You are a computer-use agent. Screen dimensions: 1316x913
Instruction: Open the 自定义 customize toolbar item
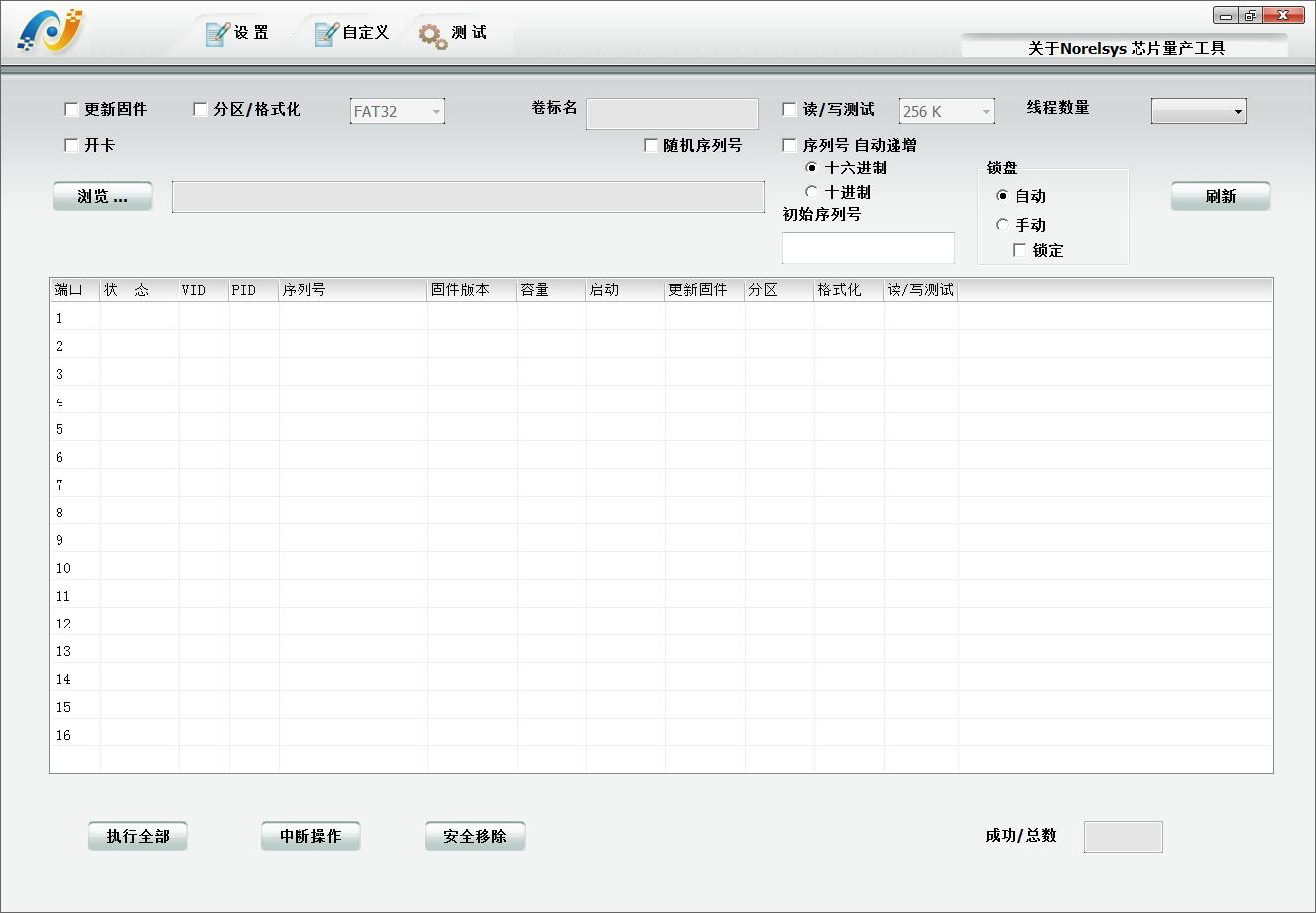point(351,33)
